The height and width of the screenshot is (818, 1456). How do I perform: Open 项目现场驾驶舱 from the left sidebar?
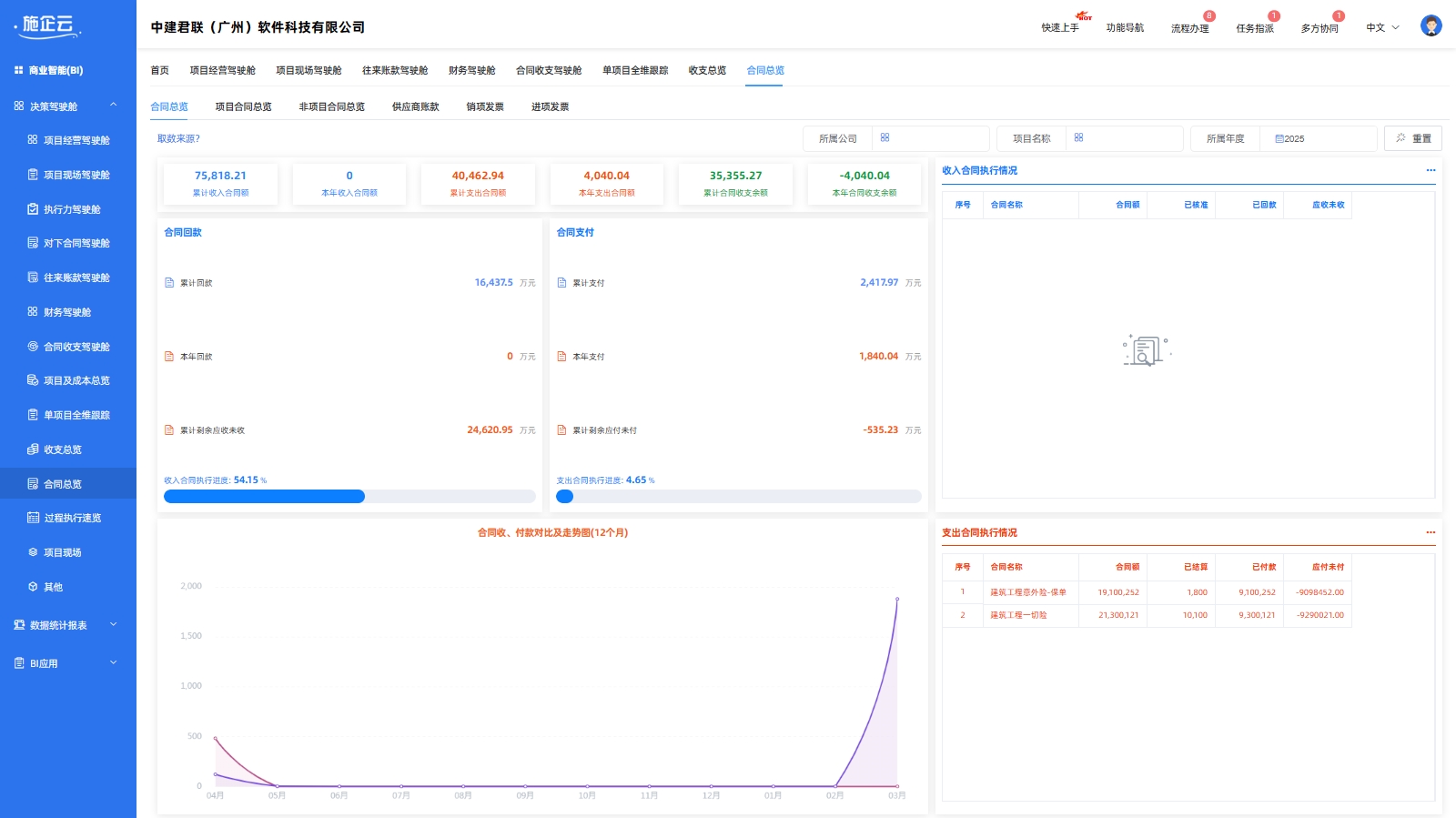pos(68,175)
